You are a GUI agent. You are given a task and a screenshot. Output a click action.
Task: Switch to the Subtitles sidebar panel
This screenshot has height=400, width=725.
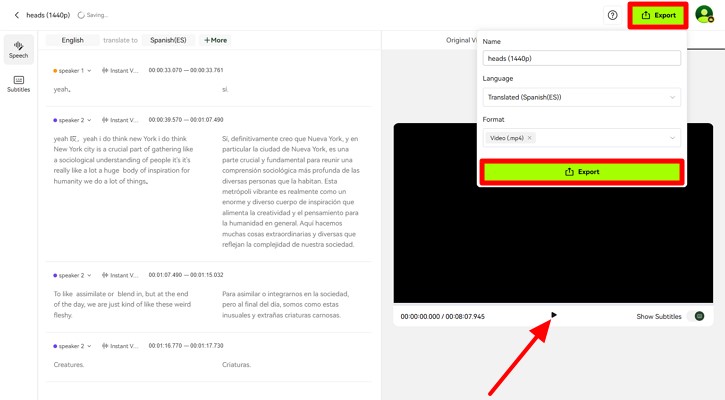click(18, 84)
